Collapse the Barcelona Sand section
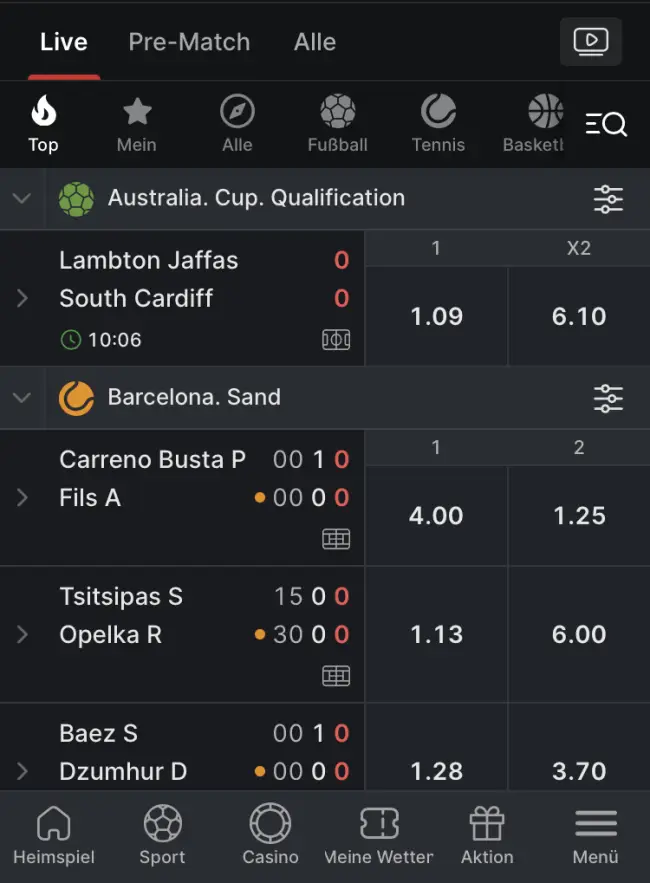The height and width of the screenshot is (883, 650). tap(22, 397)
